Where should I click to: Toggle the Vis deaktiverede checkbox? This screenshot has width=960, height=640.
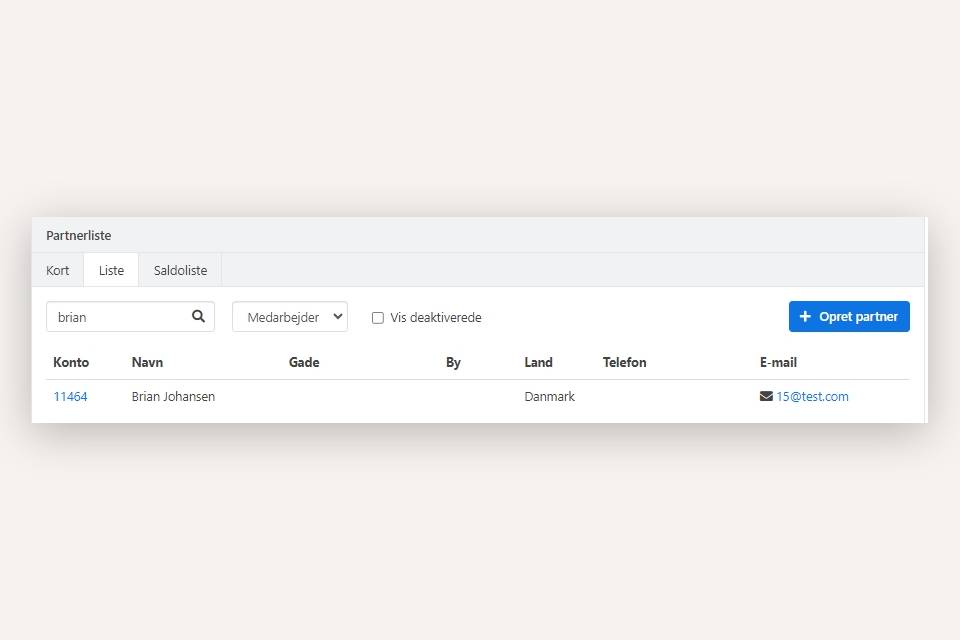[x=378, y=318]
